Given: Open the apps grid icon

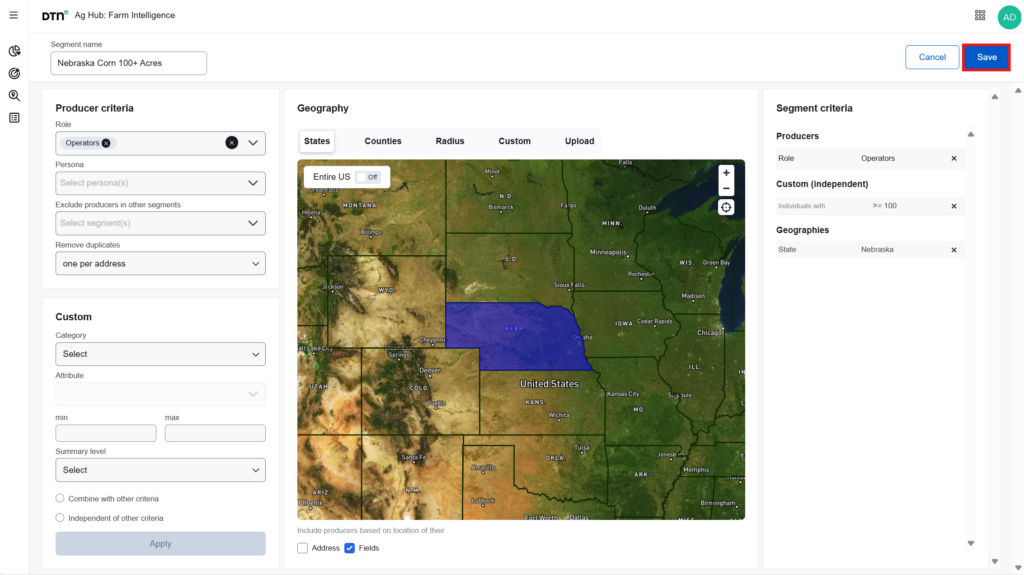Looking at the screenshot, I should point(980,15).
